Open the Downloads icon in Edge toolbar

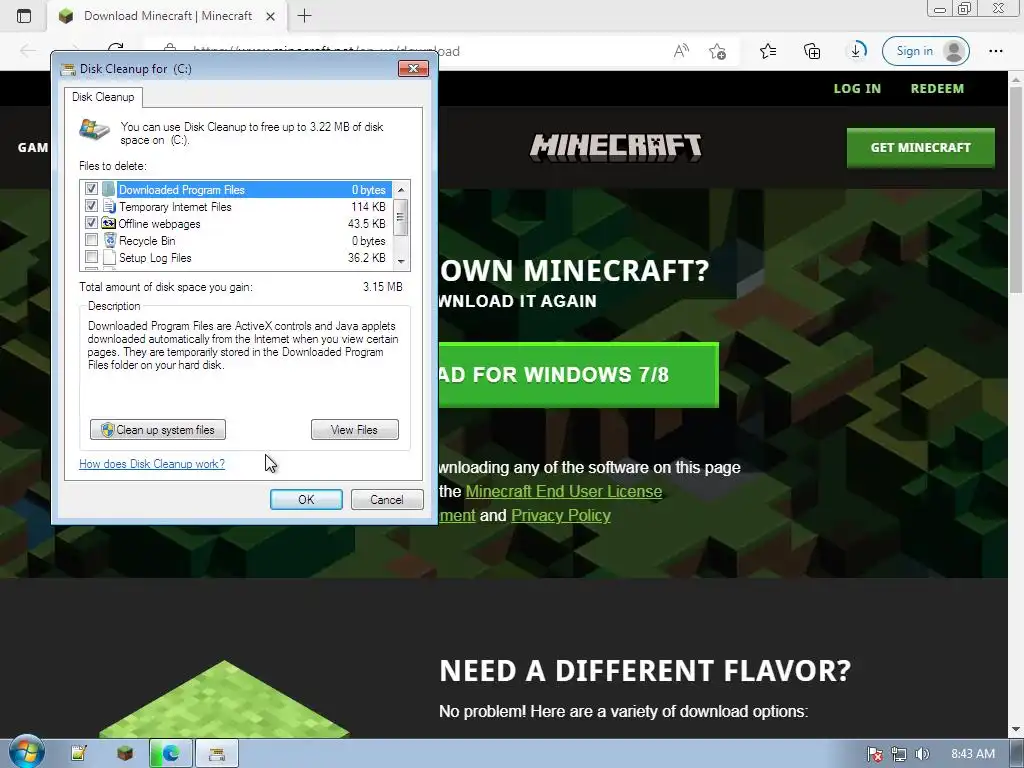point(856,50)
